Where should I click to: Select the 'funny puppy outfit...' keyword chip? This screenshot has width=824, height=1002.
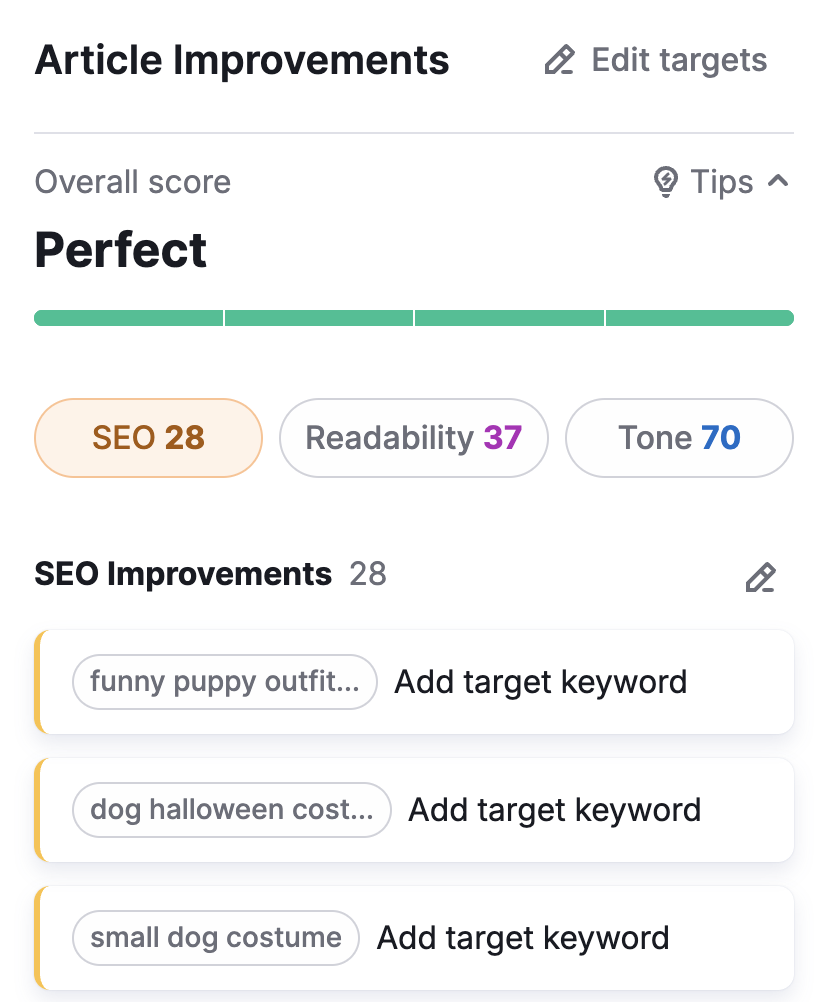(x=224, y=682)
